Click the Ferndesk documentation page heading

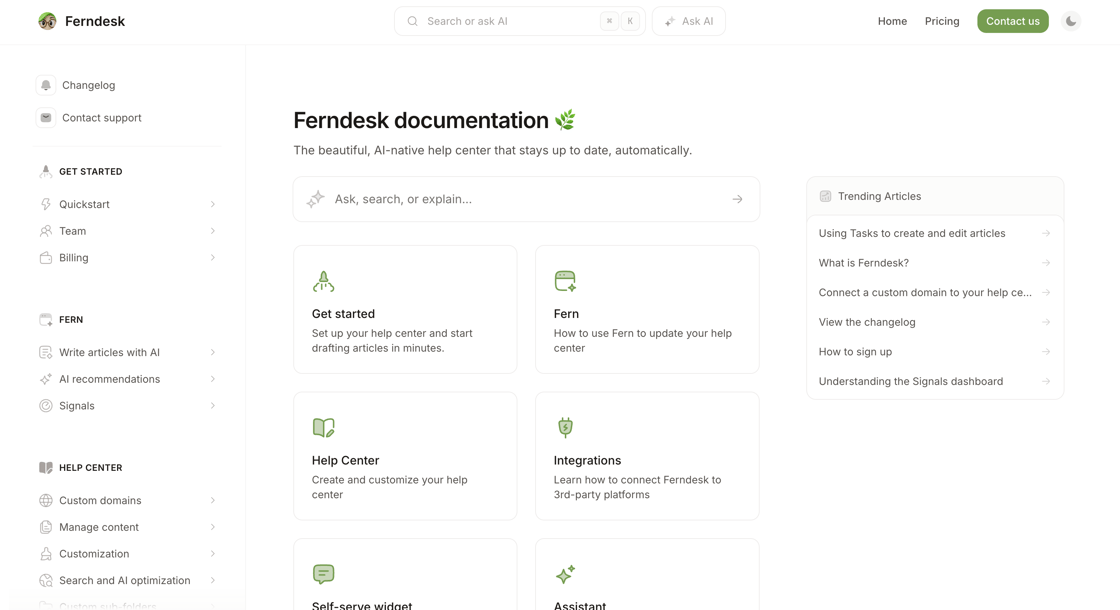click(x=421, y=120)
